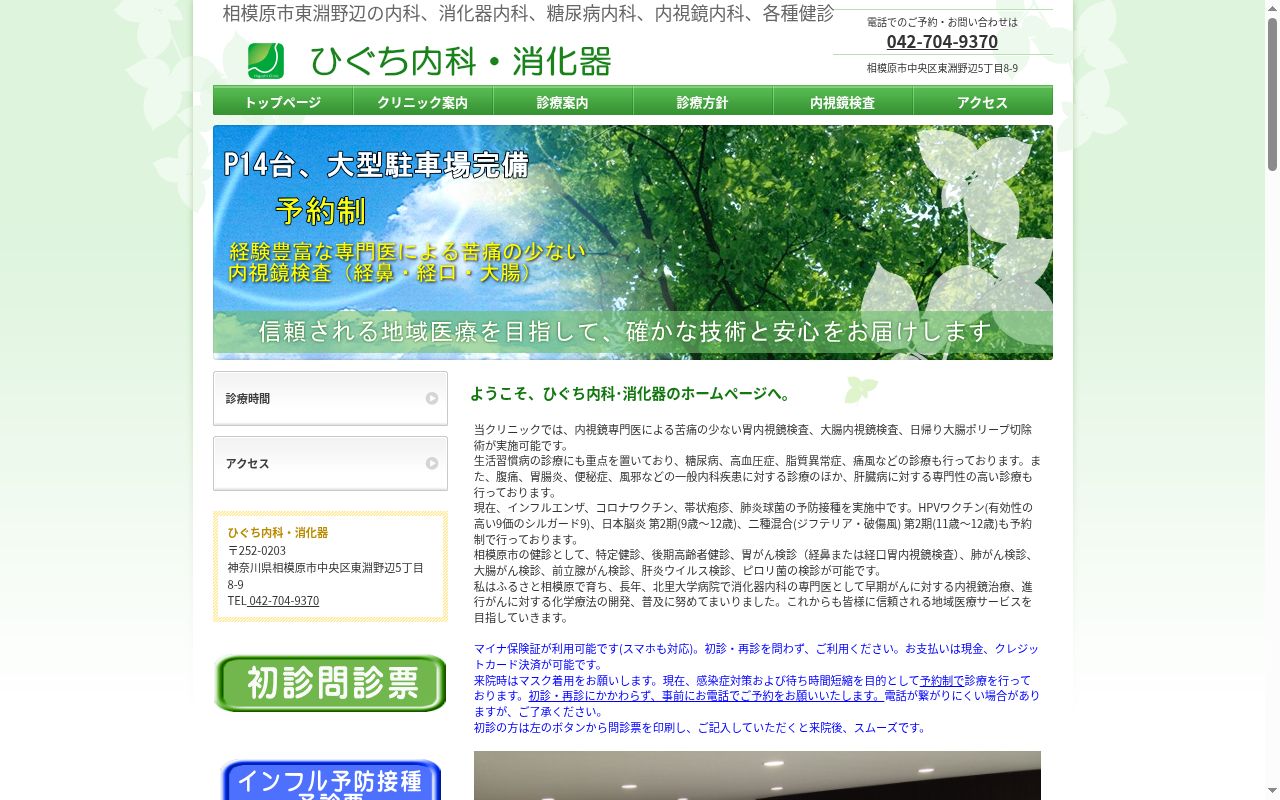
Task: Open the 診療時間 sidebar button
Action: (330, 398)
